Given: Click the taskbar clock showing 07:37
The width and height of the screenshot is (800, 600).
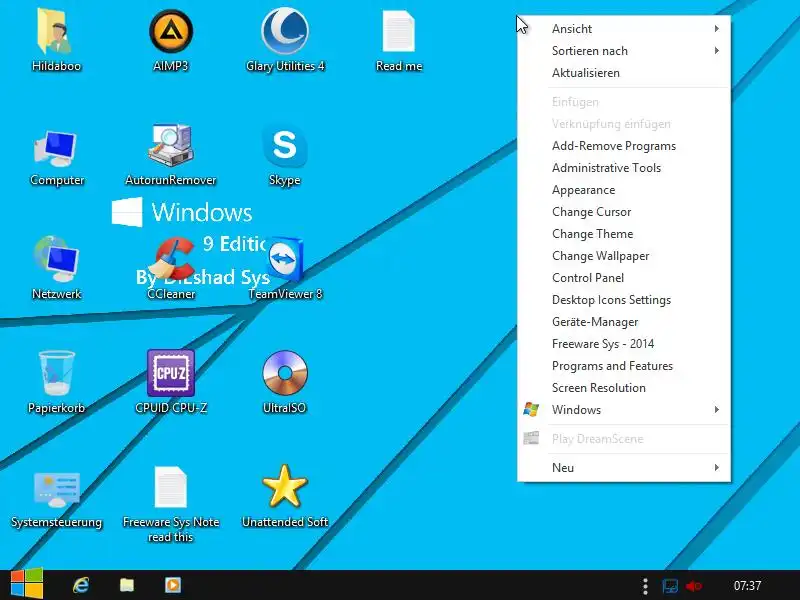Looking at the screenshot, I should pos(747,586).
